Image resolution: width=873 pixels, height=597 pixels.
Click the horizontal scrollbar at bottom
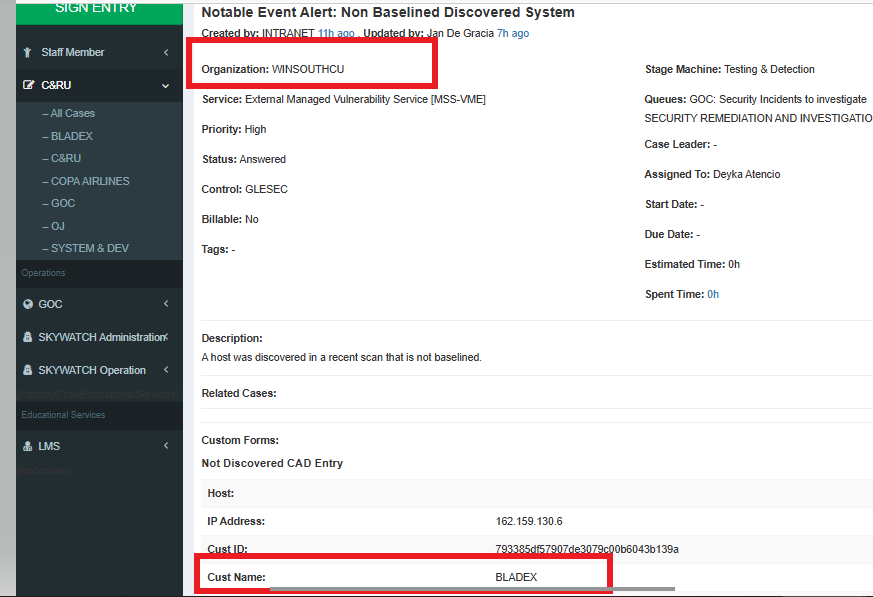coord(472,589)
